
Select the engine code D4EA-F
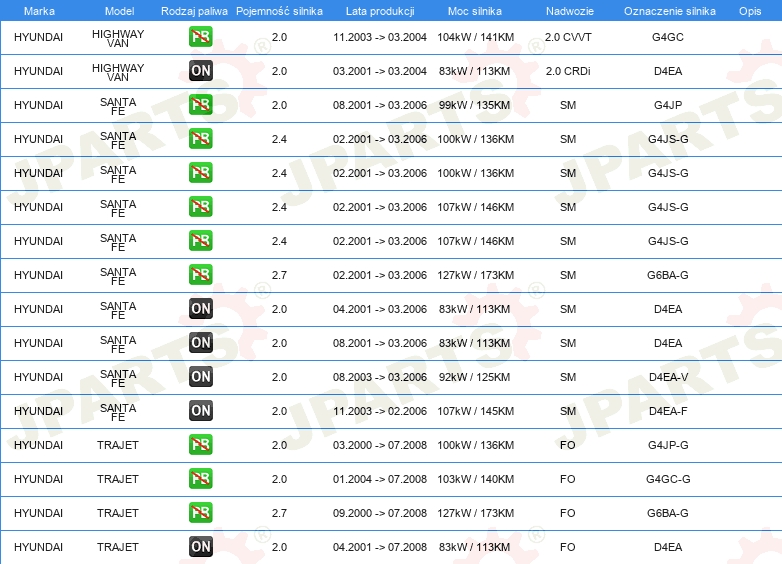pos(668,411)
